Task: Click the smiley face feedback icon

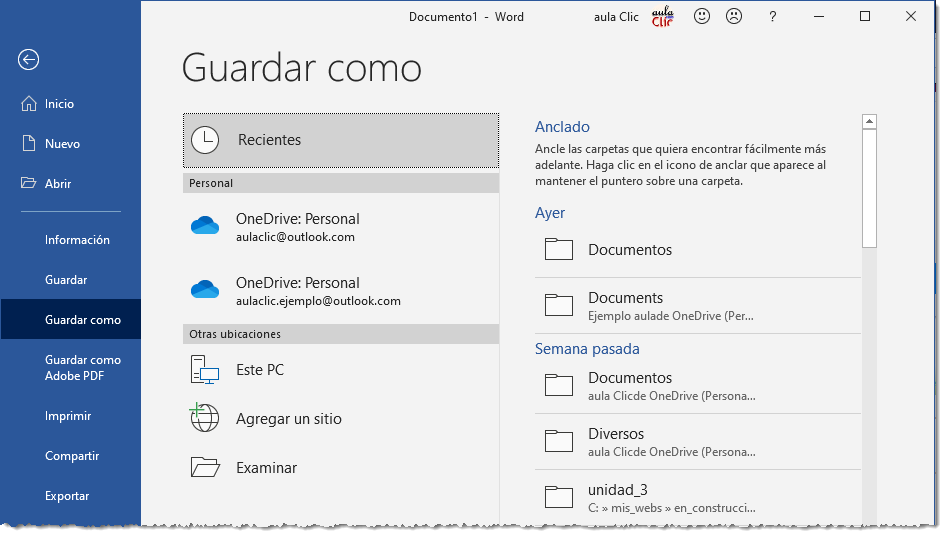Action: (x=702, y=16)
